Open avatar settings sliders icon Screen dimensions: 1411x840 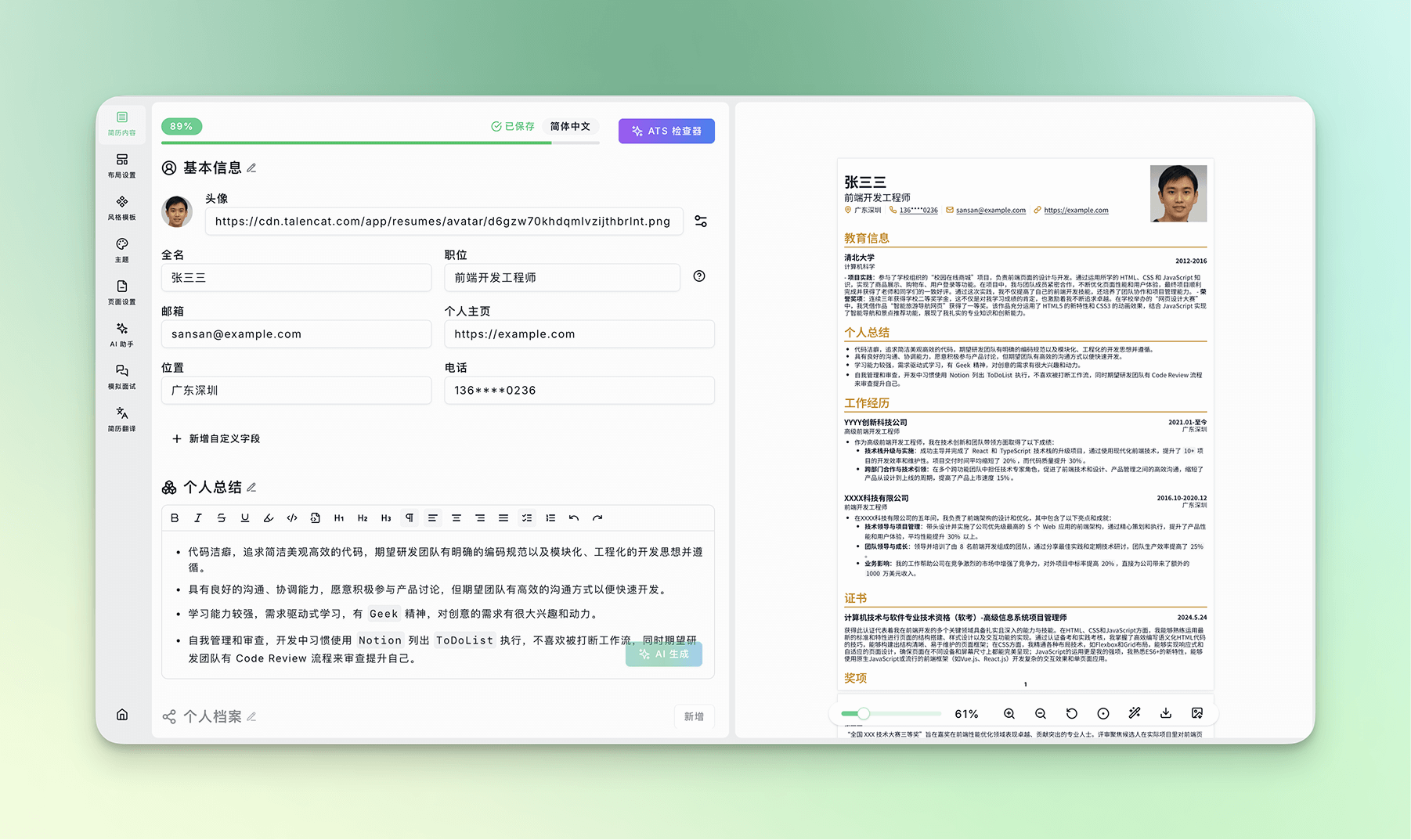click(701, 222)
